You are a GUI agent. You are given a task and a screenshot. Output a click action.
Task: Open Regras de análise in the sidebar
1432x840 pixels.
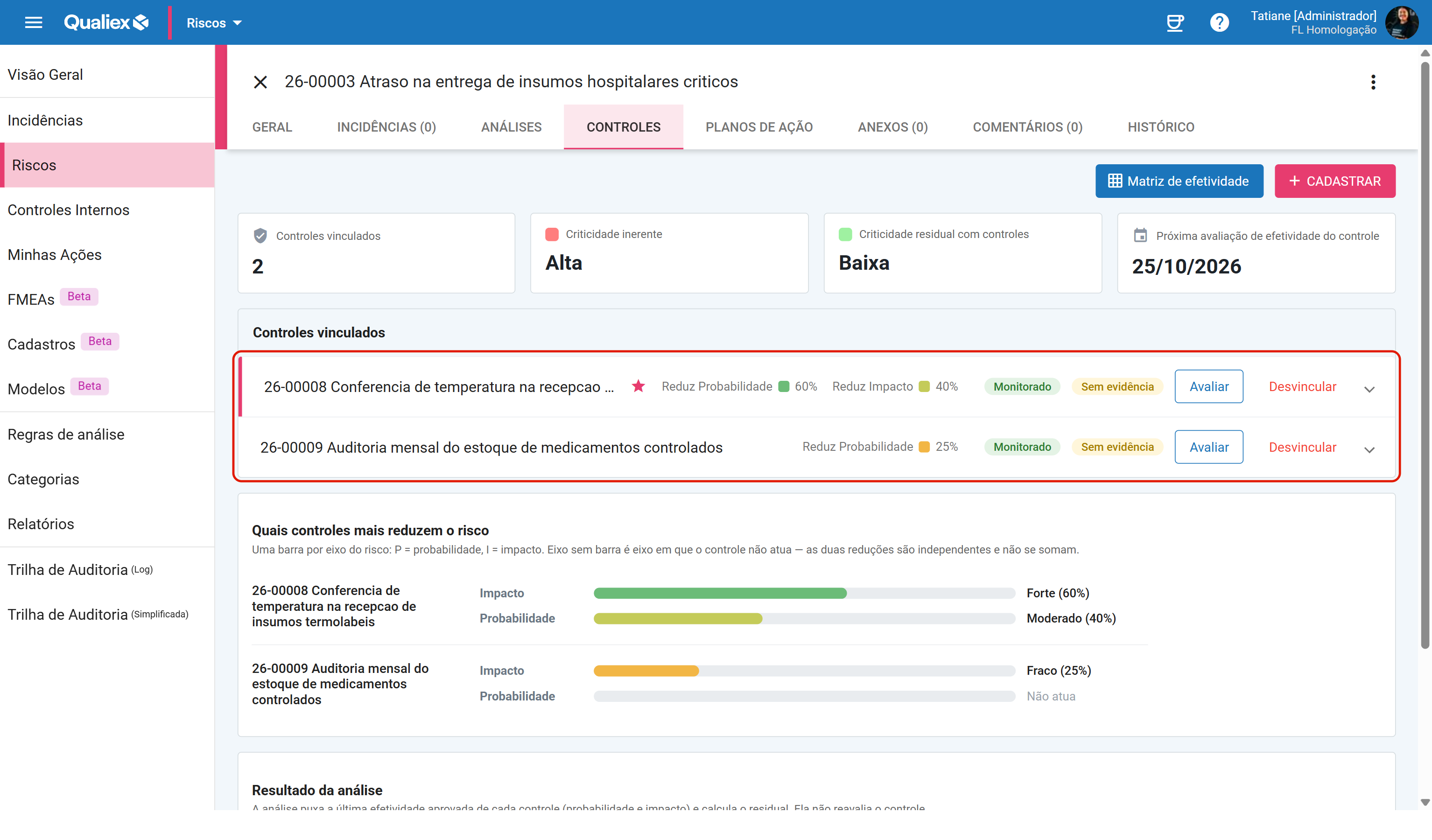pyautogui.click(x=107, y=434)
